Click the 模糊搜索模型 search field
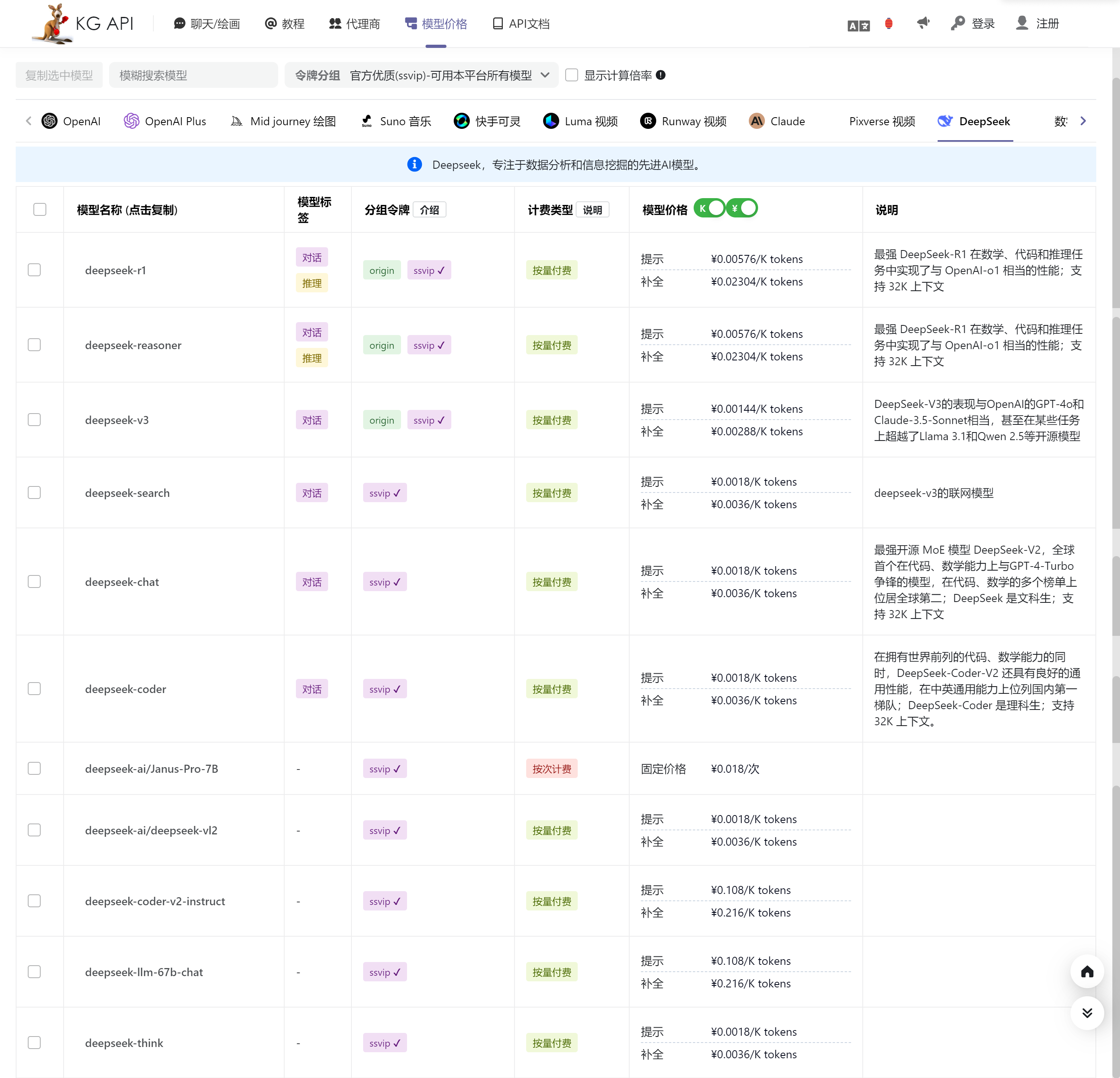The height and width of the screenshot is (1078, 1120). click(x=193, y=75)
